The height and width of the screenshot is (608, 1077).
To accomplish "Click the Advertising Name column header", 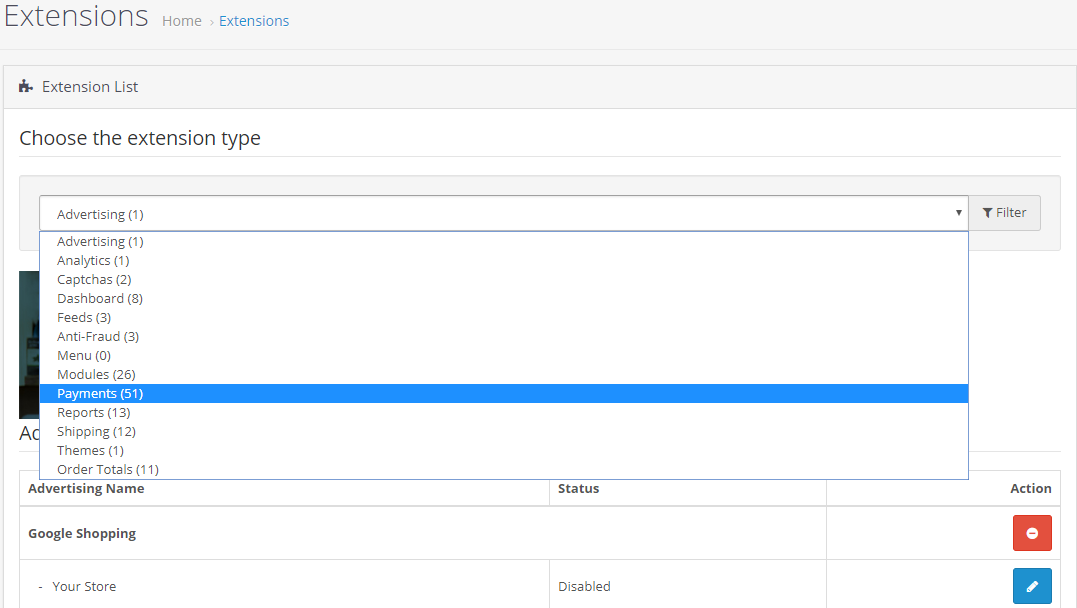I will click(86, 488).
